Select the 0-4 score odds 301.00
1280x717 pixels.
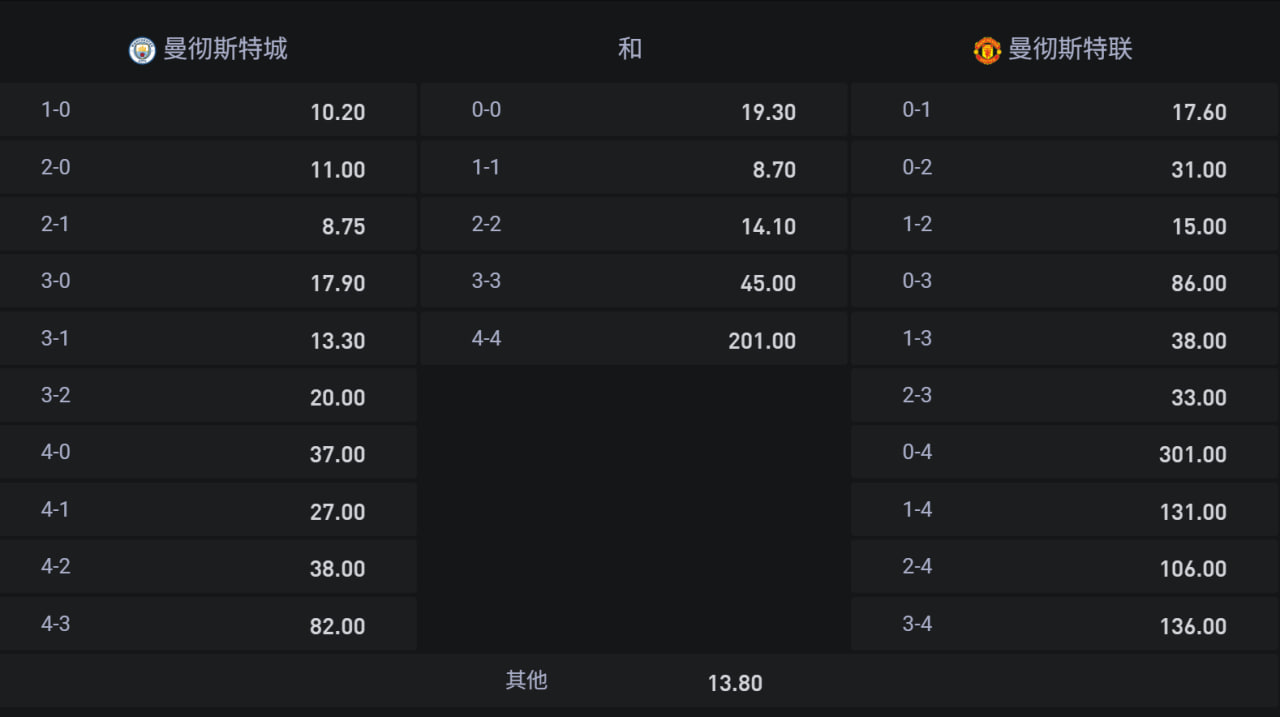point(1064,453)
